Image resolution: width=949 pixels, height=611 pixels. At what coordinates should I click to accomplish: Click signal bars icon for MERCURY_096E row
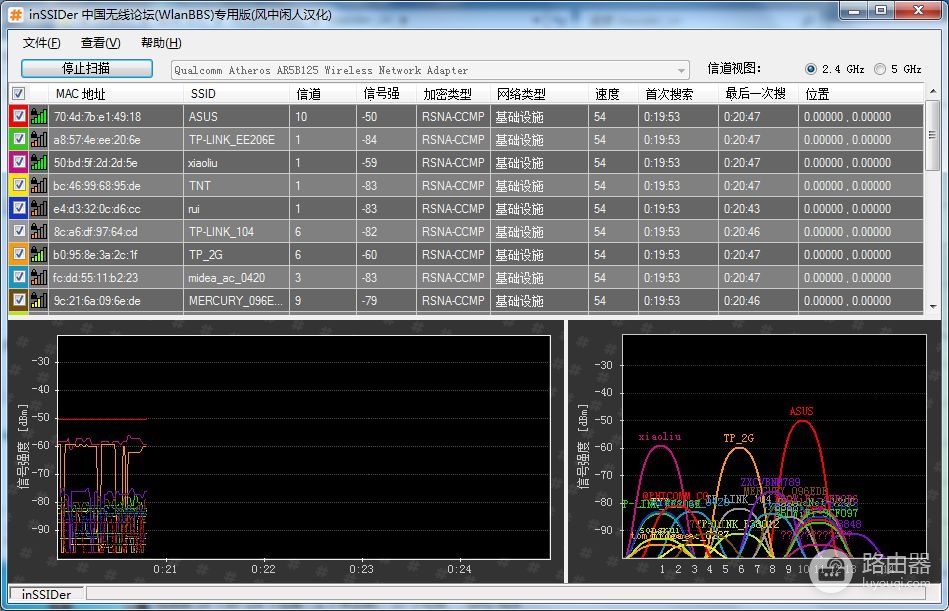tap(39, 300)
